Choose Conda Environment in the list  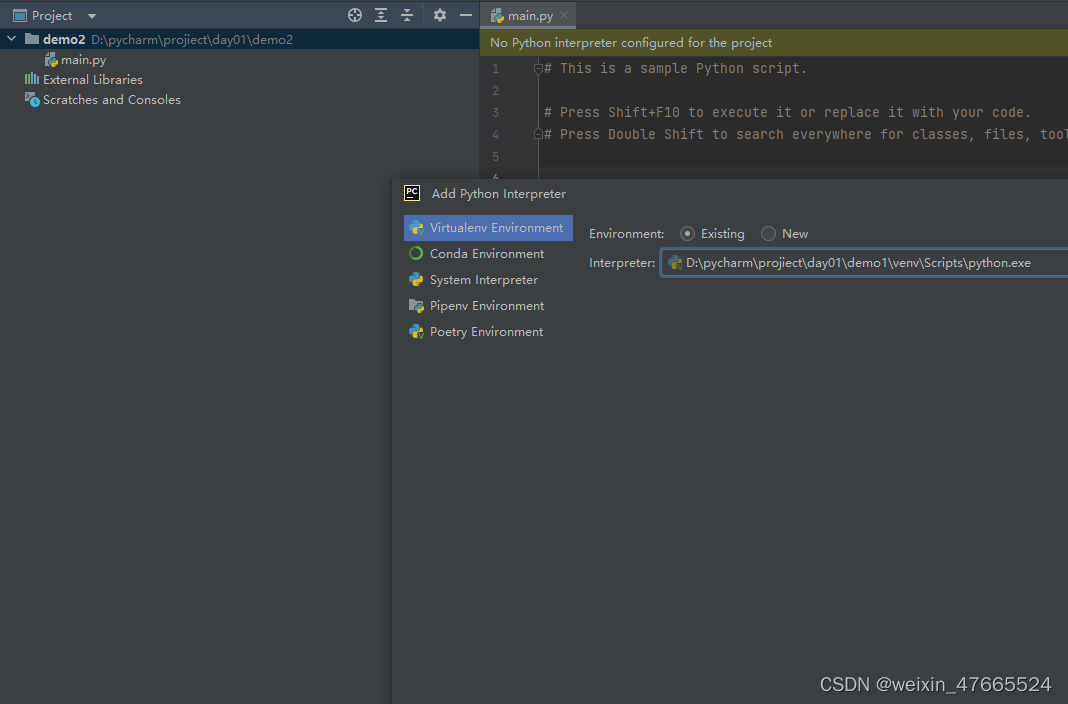click(488, 254)
